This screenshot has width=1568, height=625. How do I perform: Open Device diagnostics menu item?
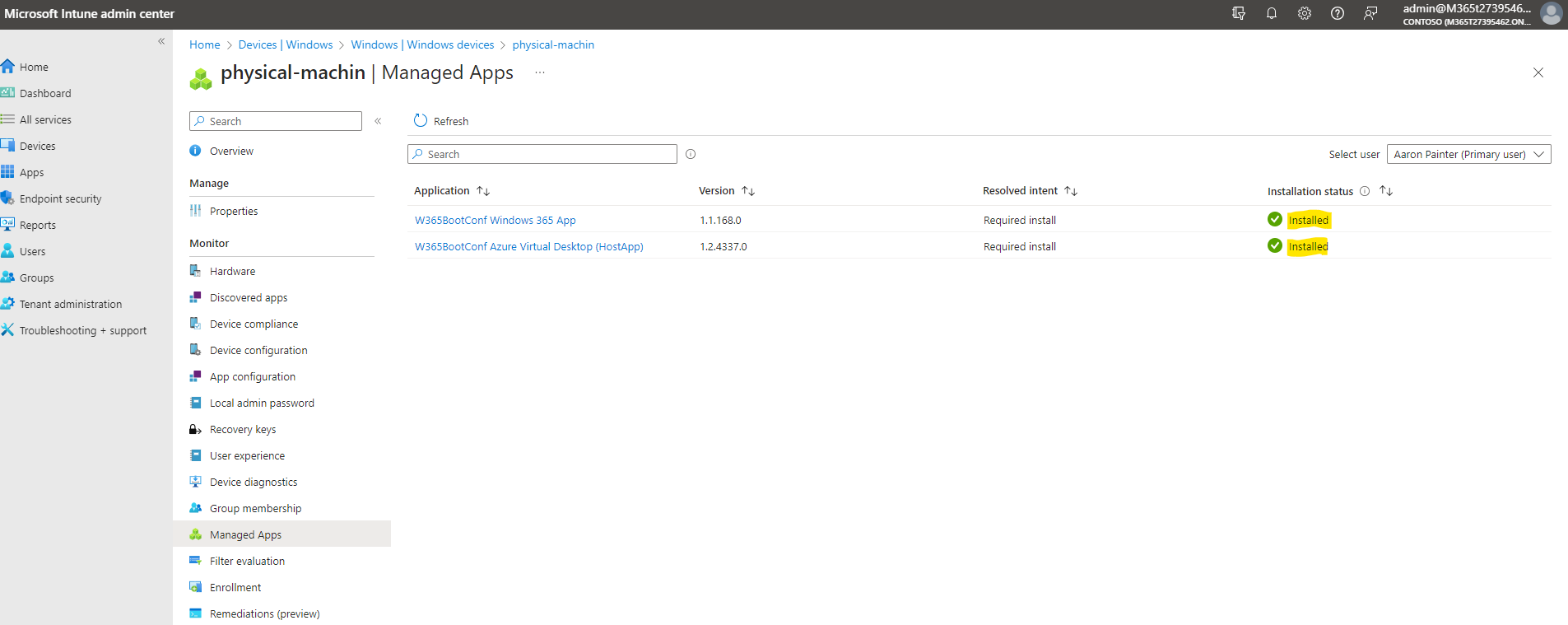click(254, 482)
